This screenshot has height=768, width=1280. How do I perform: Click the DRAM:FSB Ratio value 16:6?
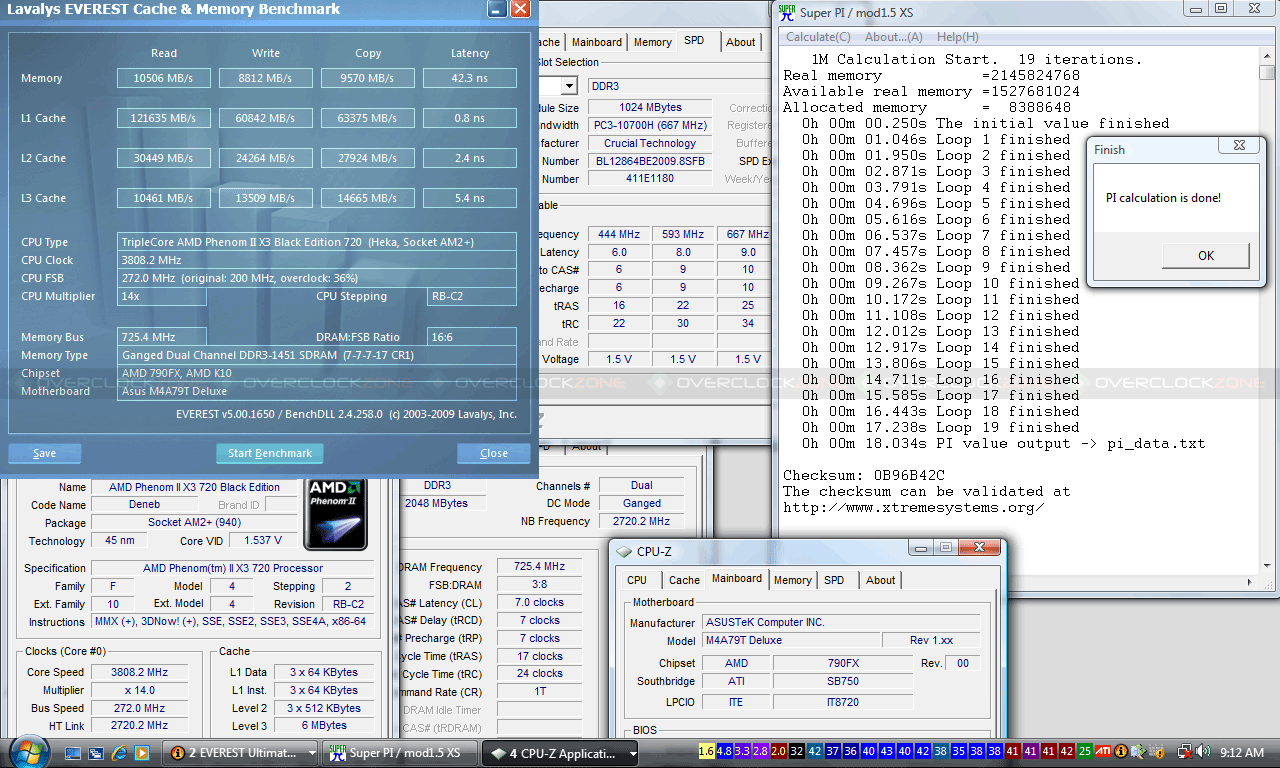pos(471,337)
